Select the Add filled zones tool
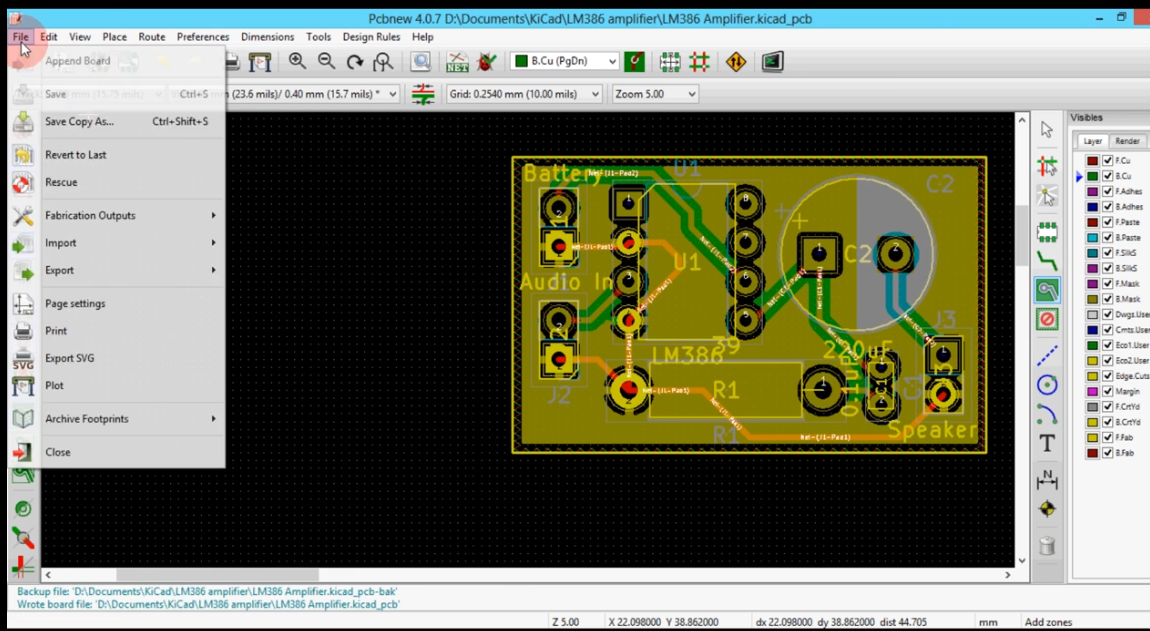This screenshot has width=1150, height=631. coord(1047,290)
